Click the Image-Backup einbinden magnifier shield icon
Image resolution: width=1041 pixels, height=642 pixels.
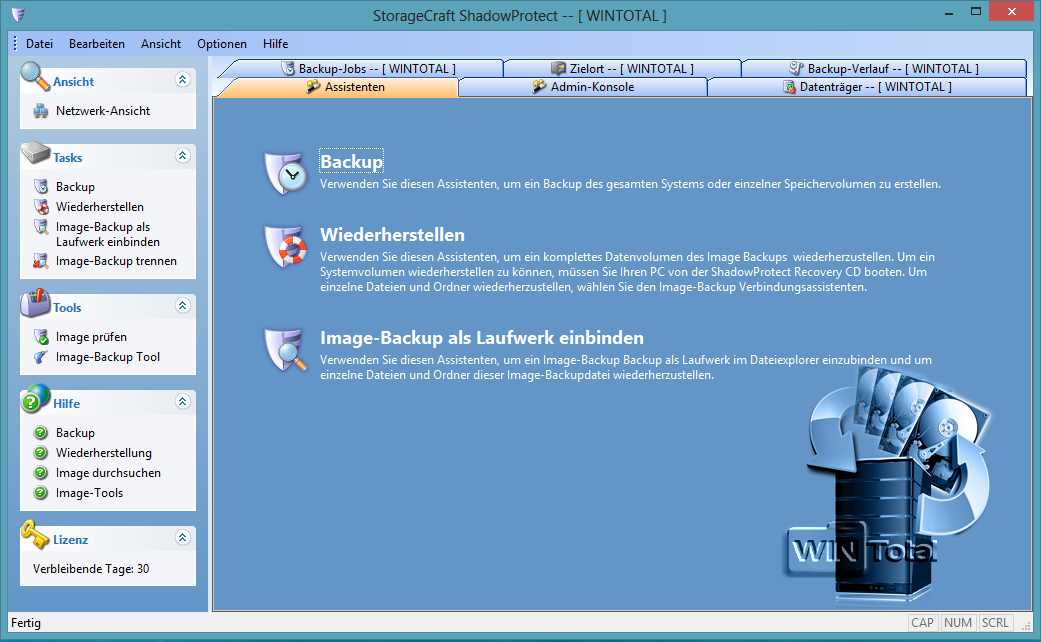pos(286,350)
